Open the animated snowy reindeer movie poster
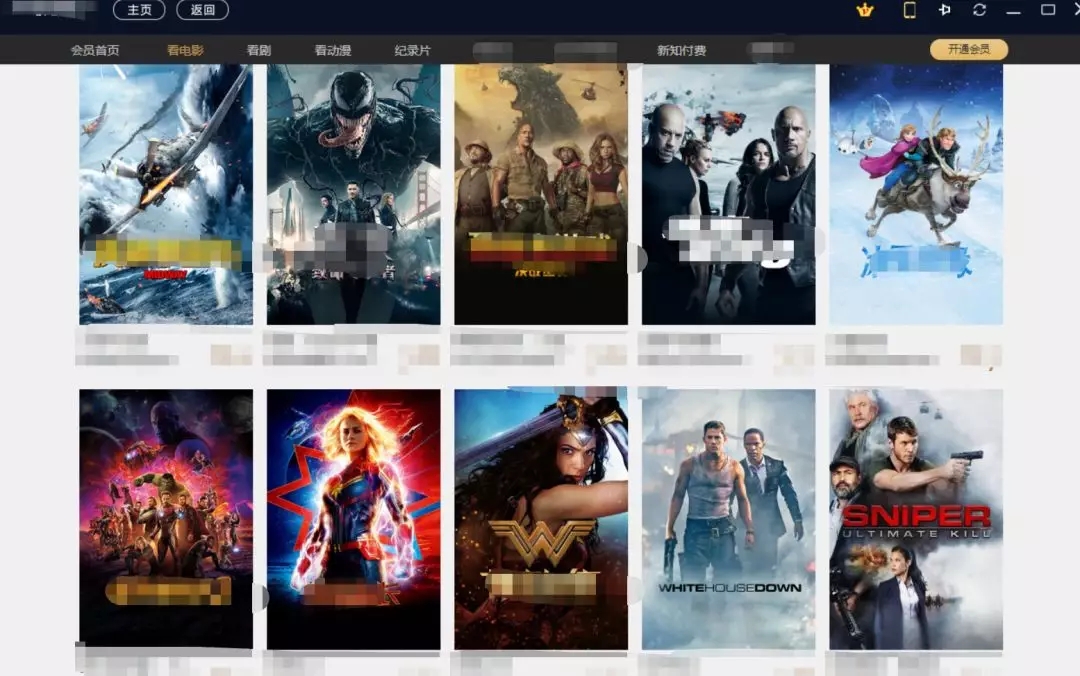 coord(916,194)
